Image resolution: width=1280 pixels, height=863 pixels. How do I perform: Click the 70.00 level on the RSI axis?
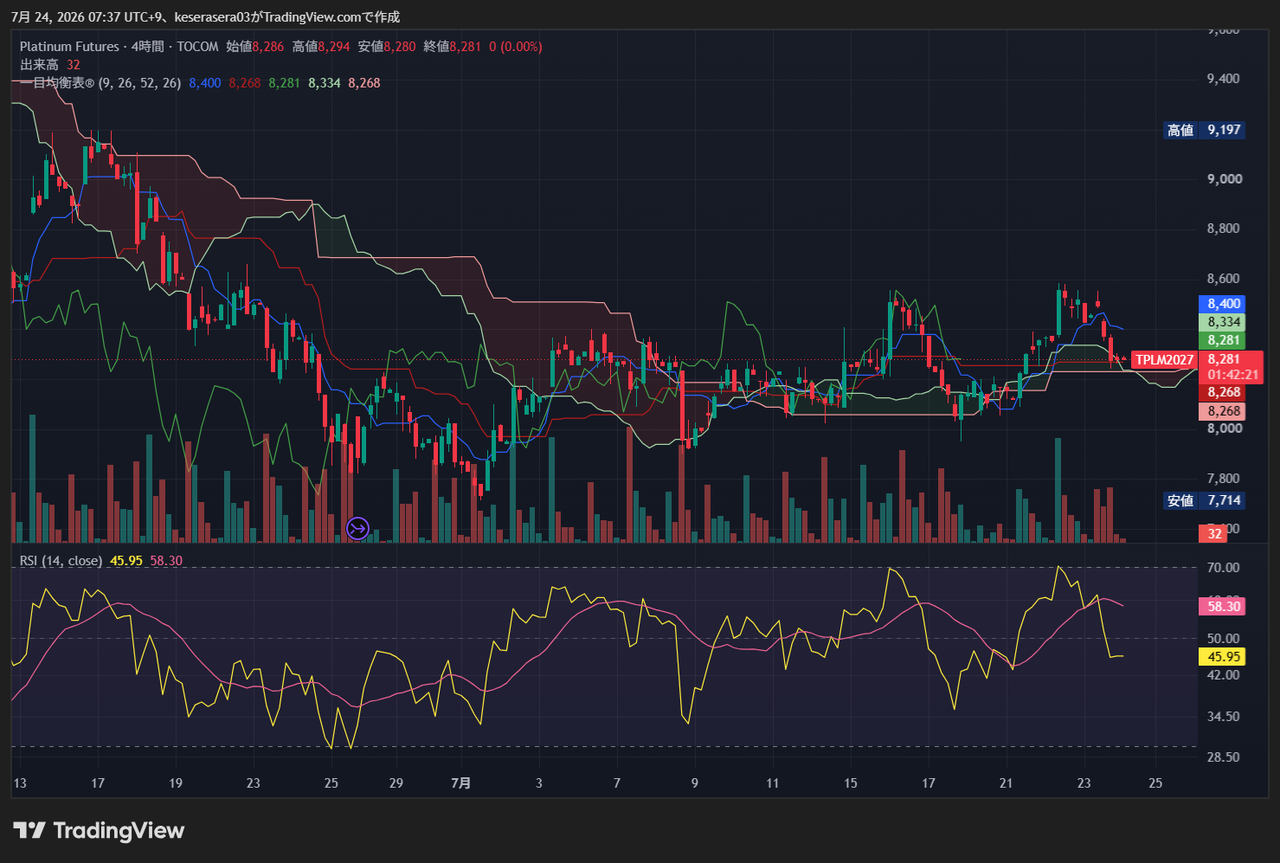click(1224, 568)
